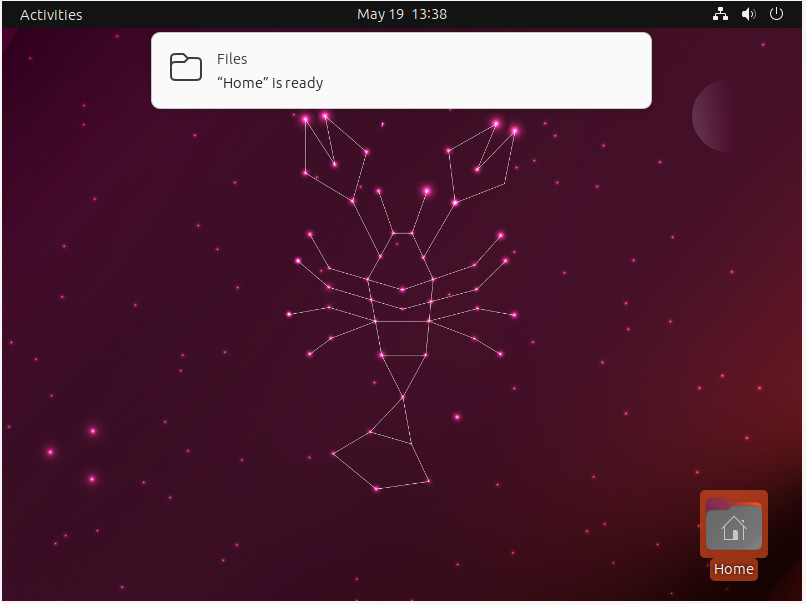
Task: Expand the clock dropdown showing May 19
Action: coord(402,14)
